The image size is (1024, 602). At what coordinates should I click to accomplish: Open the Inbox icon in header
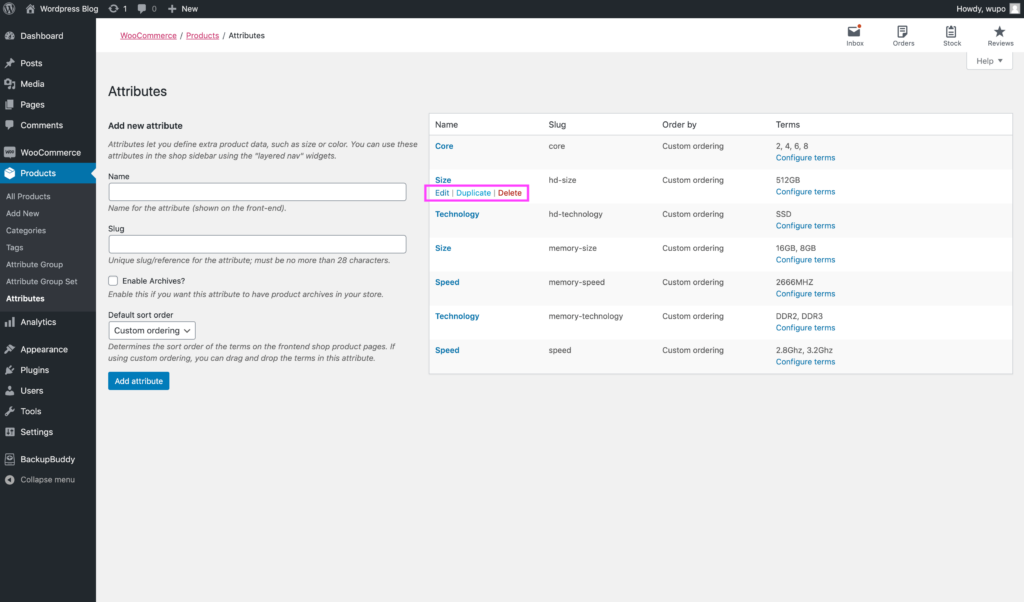click(854, 33)
